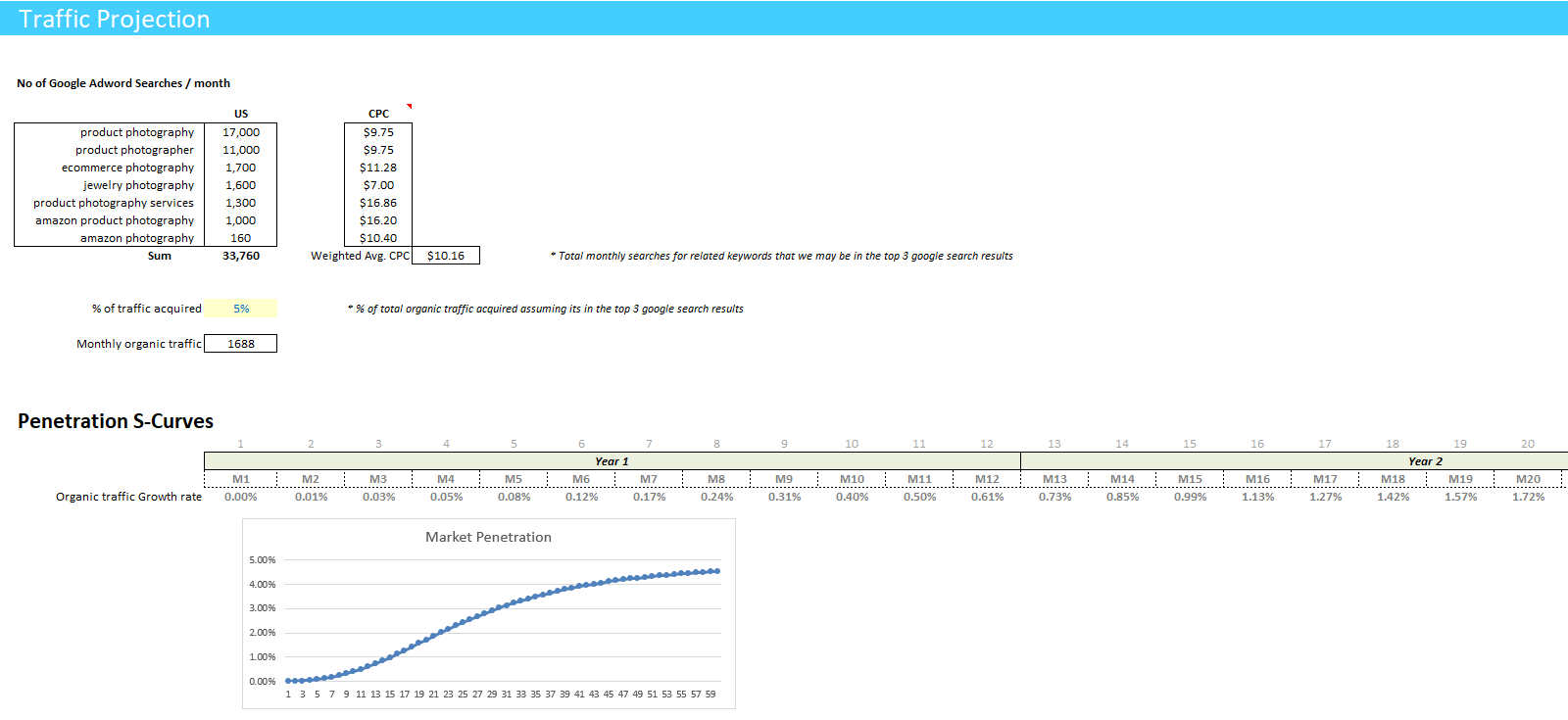Viewport: 1568px width, 720px height.
Task: Click the $7.00 CPC cell
Action: tap(378, 185)
